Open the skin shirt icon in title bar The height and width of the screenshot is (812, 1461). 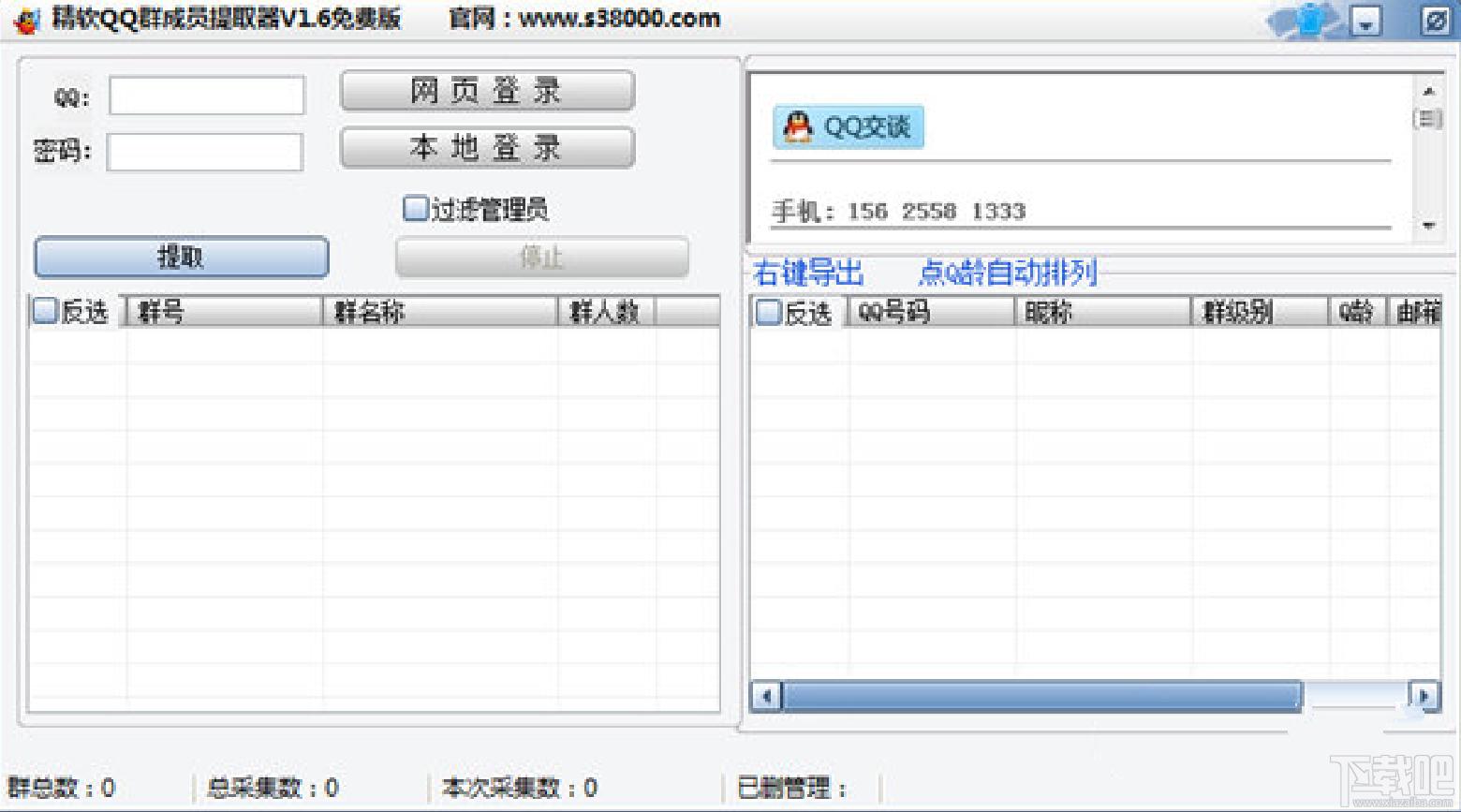point(1310,20)
